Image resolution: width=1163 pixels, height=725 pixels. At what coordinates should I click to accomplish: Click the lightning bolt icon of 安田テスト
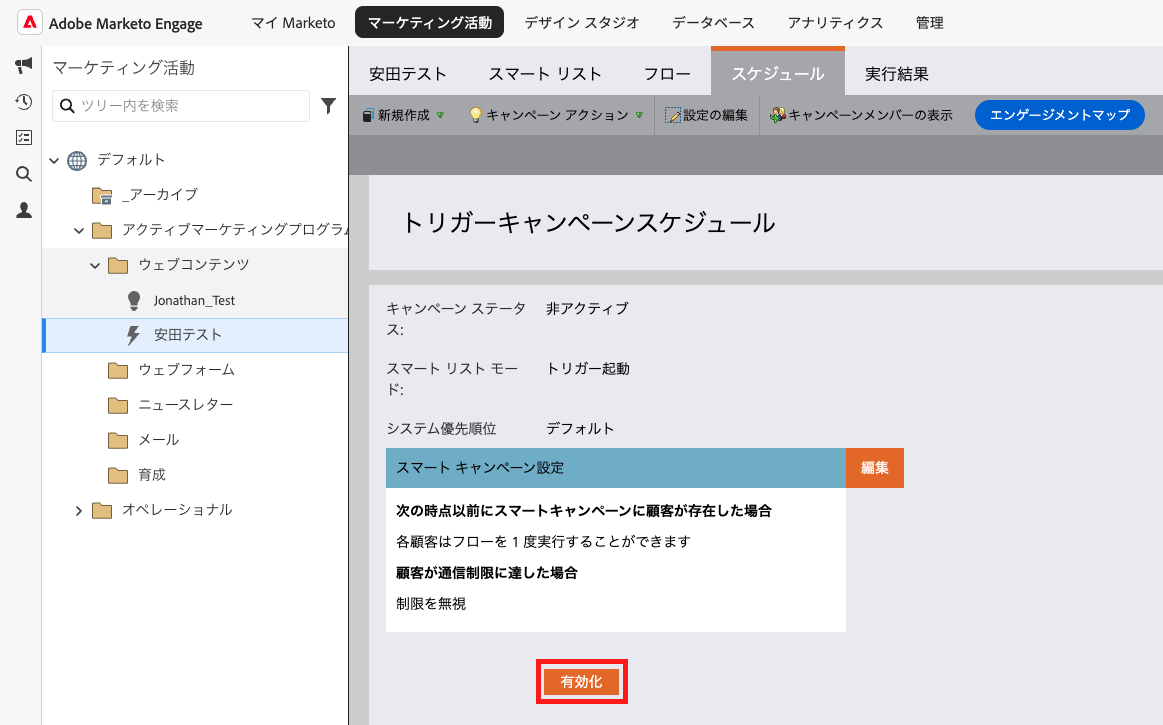134,335
